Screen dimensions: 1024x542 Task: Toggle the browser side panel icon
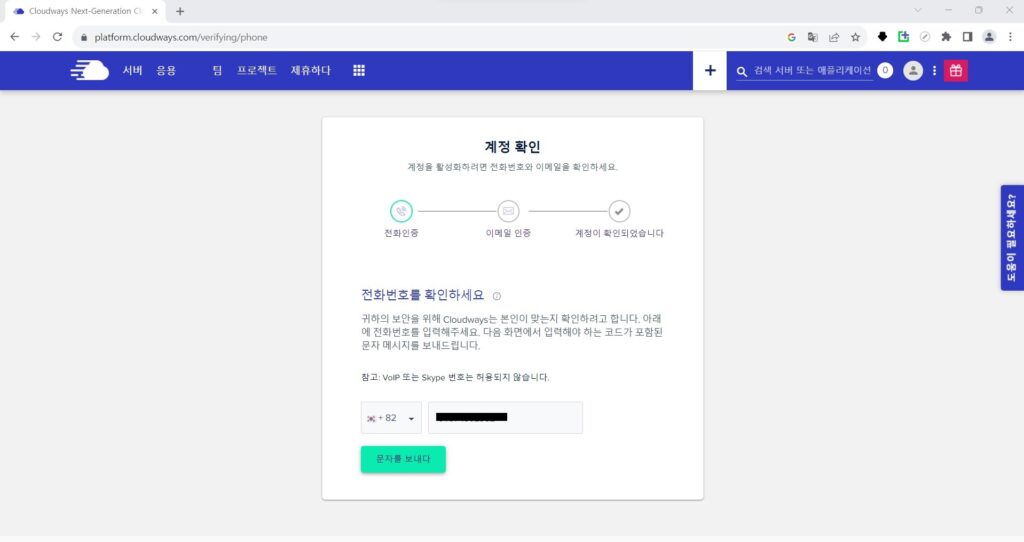[x=967, y=37]
